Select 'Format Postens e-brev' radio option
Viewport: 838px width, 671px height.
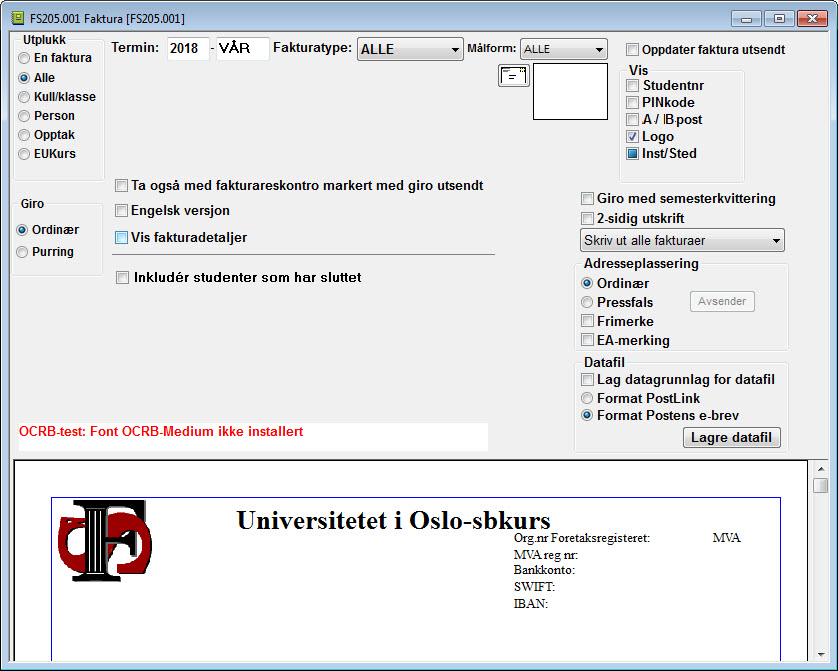pyautogui.click(x=587, y=416)
